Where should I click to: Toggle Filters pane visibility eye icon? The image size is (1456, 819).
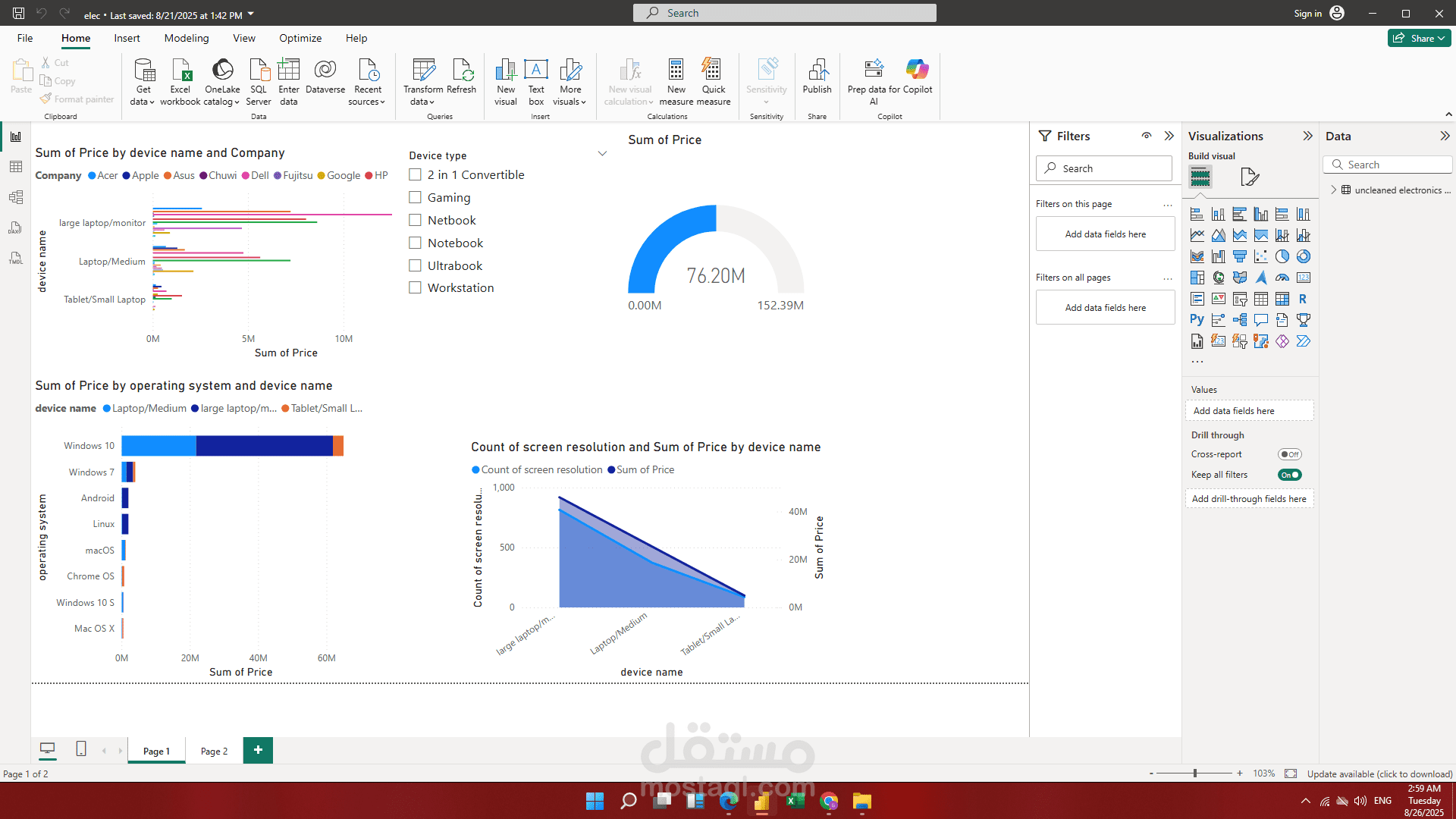(1147, 136)
